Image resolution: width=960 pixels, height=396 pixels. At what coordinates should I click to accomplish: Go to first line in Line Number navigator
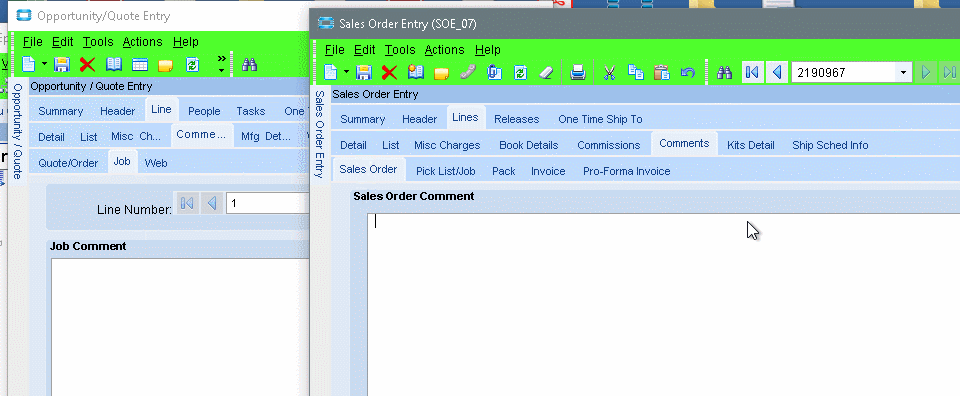[187, 203]
